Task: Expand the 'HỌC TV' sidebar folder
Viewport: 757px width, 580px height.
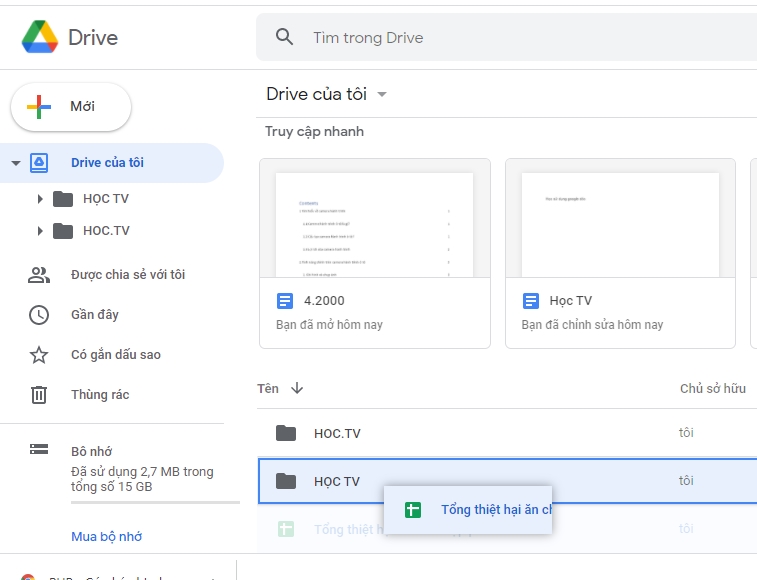Action: tap(40, 199)
